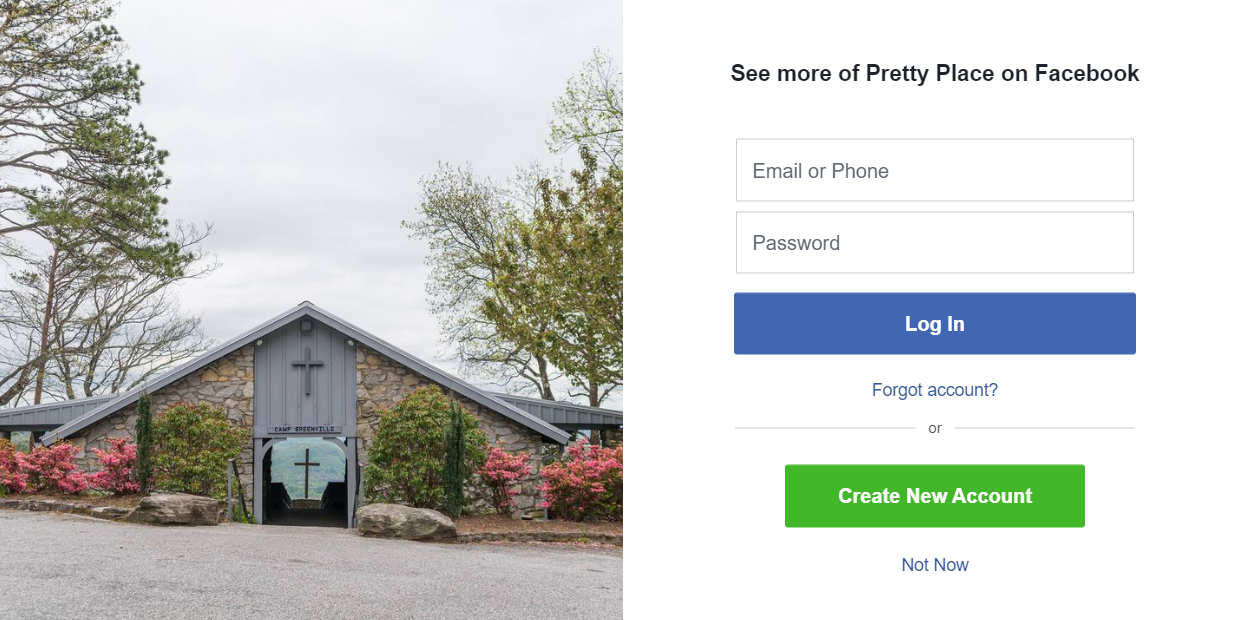This screenshot has height=620, width=1240.
Task: Click the "or" divider text
Action: tap(934, 428)
